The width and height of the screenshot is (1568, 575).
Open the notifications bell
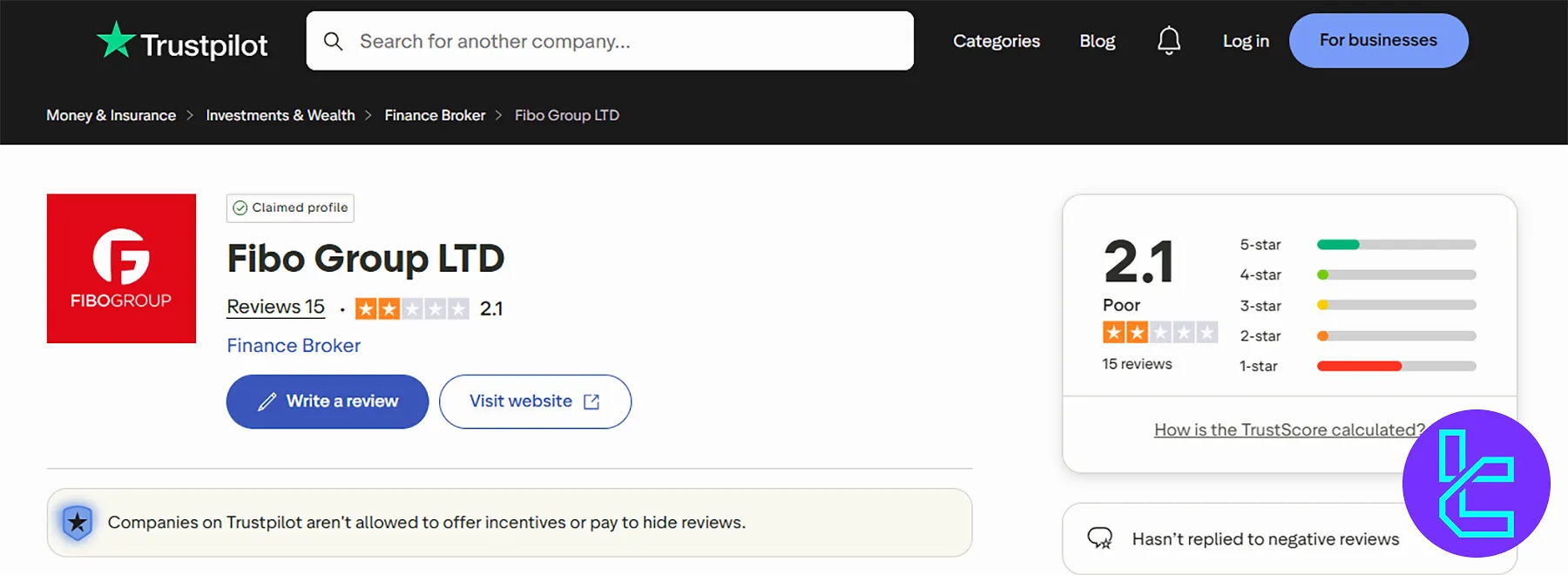1168,40
